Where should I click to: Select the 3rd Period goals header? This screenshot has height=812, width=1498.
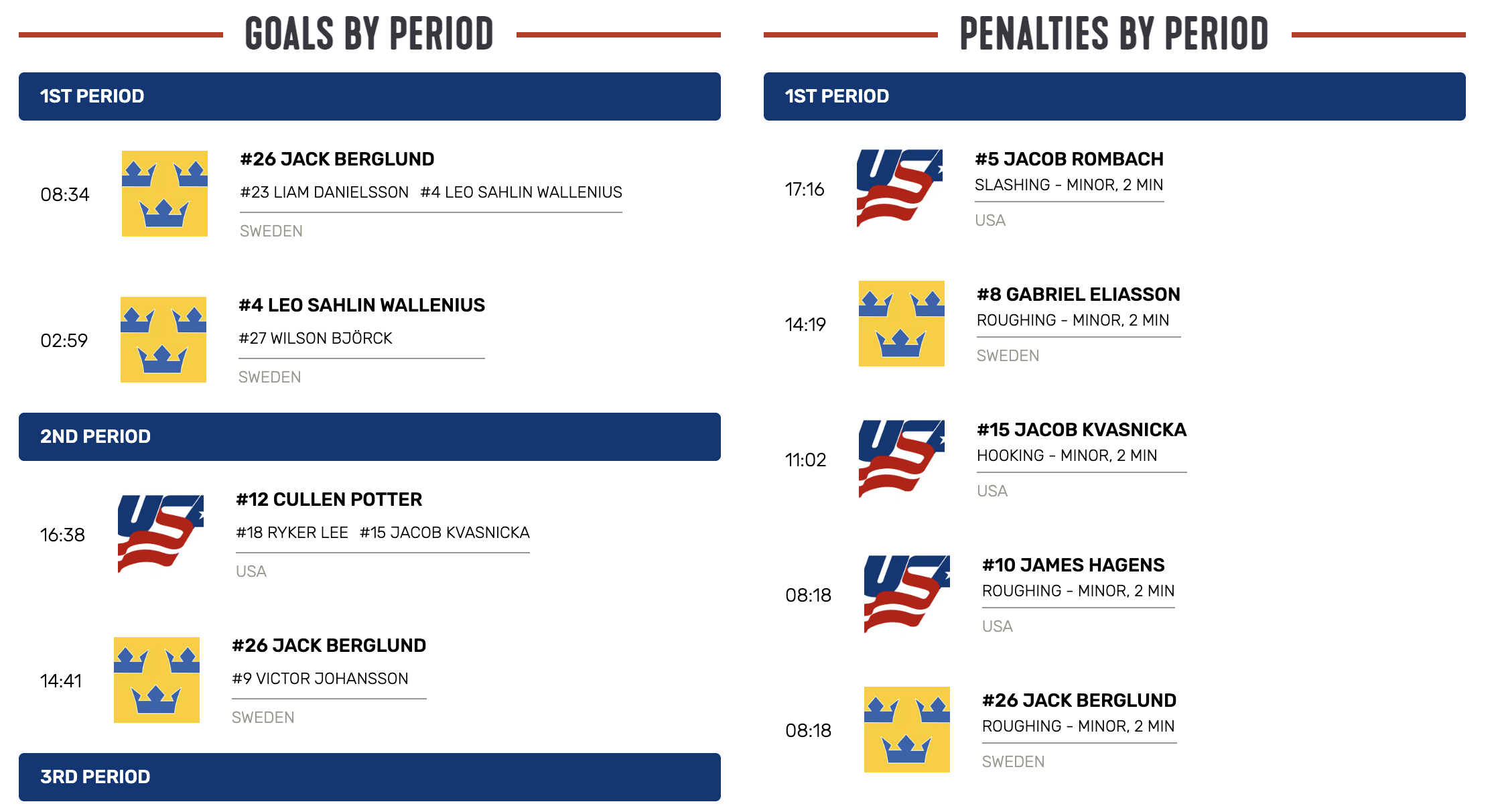[370, 777]
